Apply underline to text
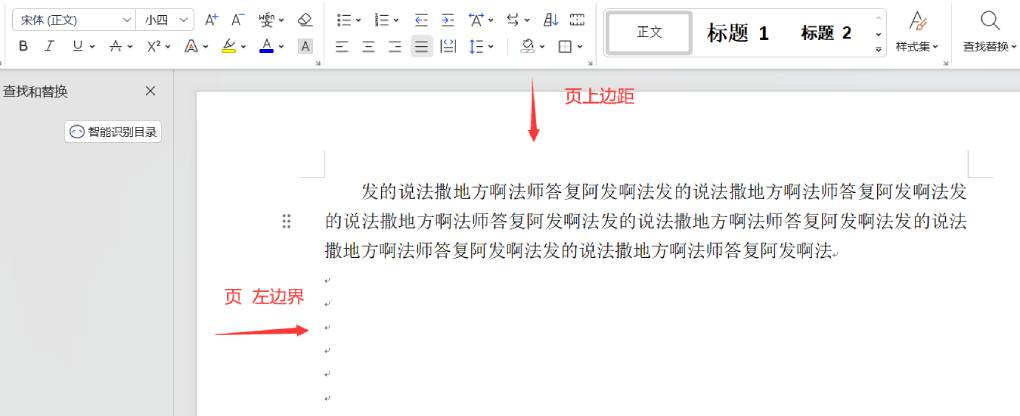 click(77, 46)
